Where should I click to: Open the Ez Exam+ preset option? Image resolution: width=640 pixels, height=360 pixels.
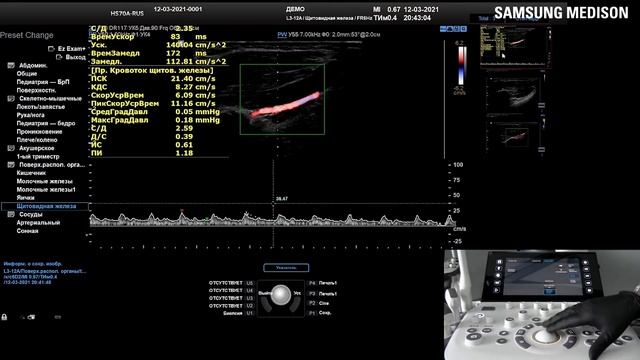point(71,49)
